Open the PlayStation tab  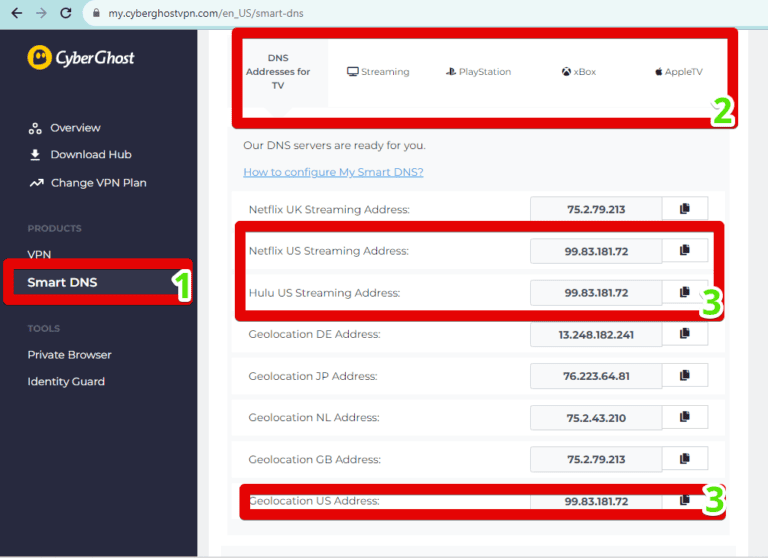(x=478, y=72)
